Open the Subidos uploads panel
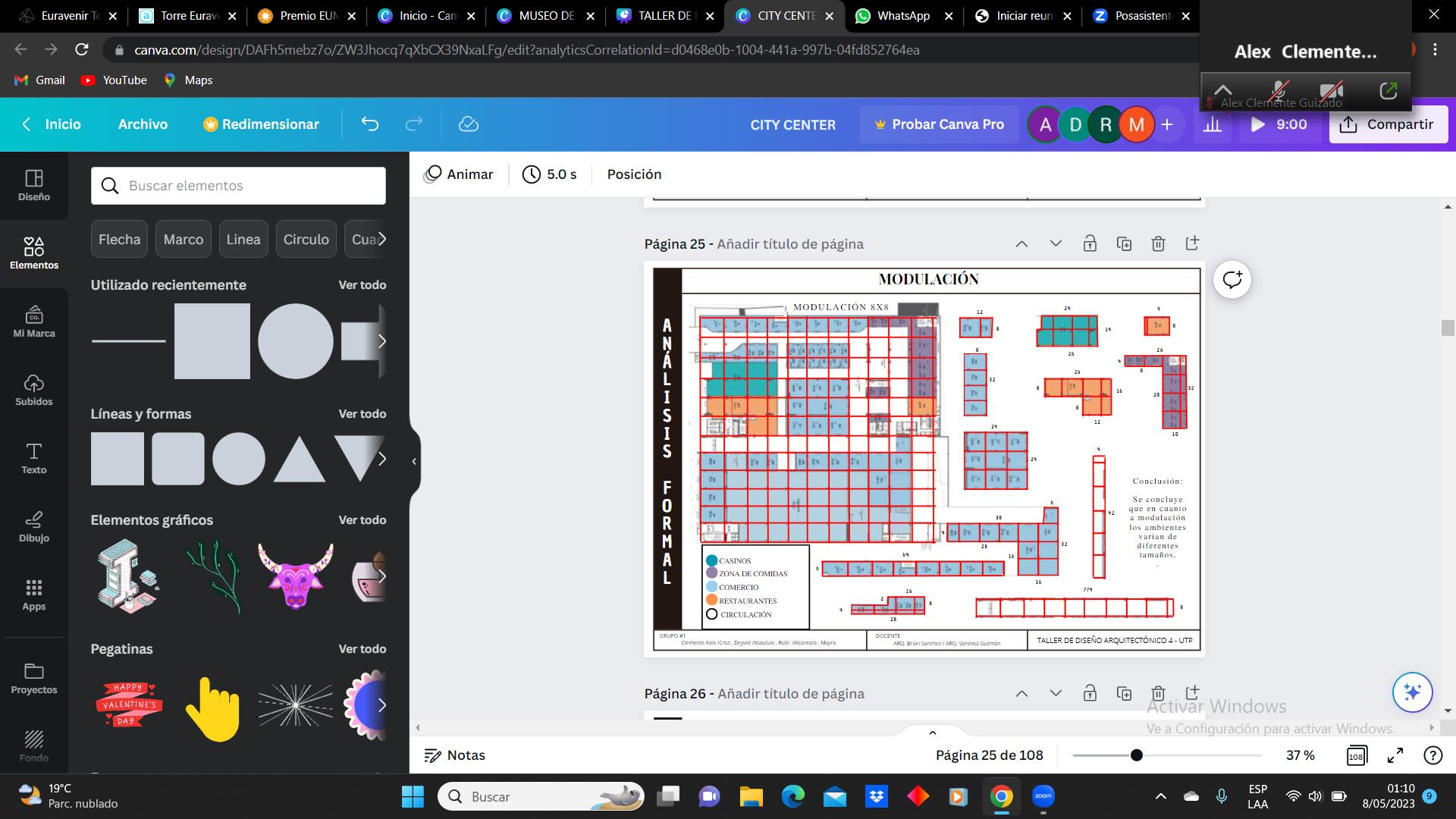1456x819 pixels. (33, 390)
